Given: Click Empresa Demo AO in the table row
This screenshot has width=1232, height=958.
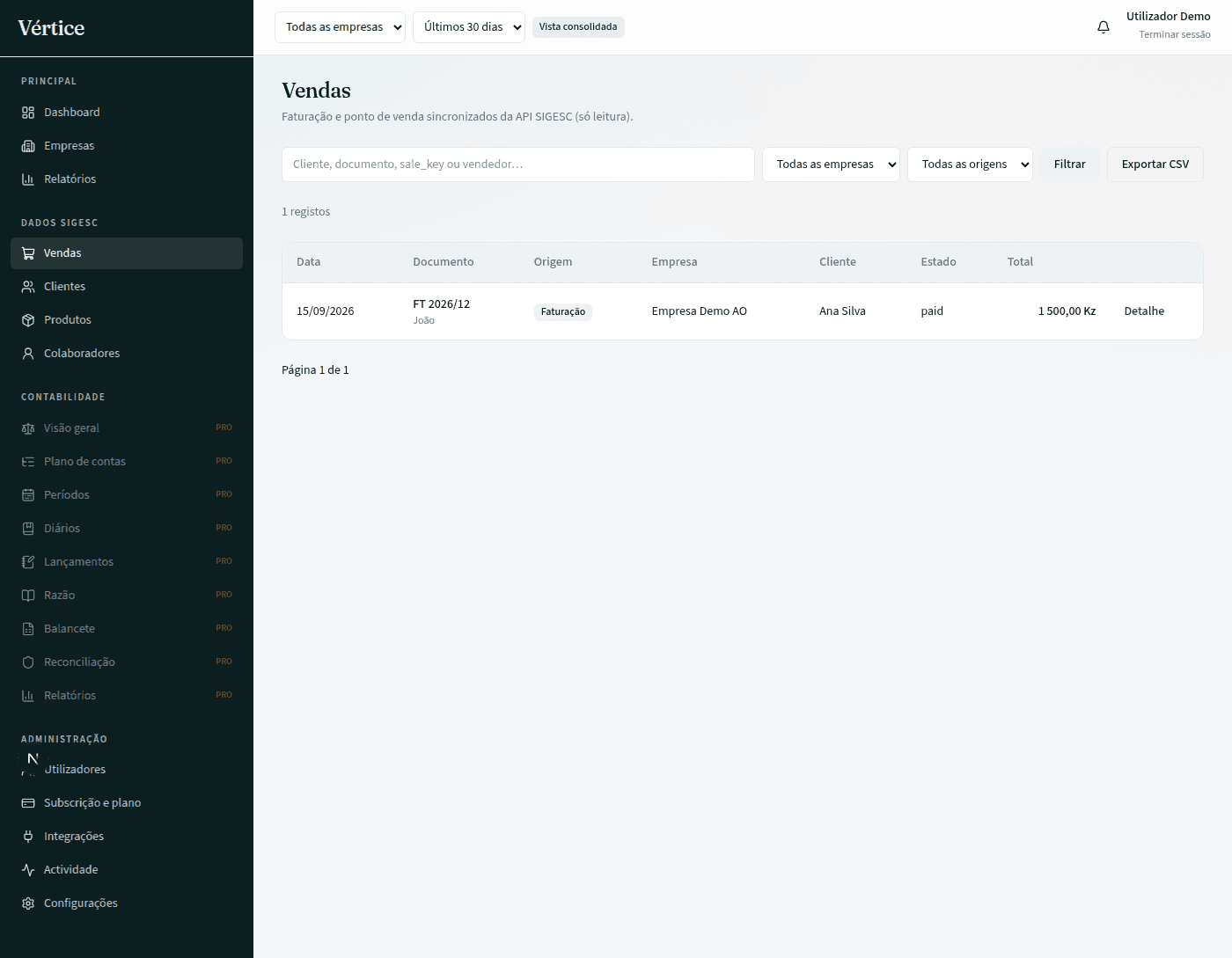Looking at the screenshot, I should [x=700, y=311].
